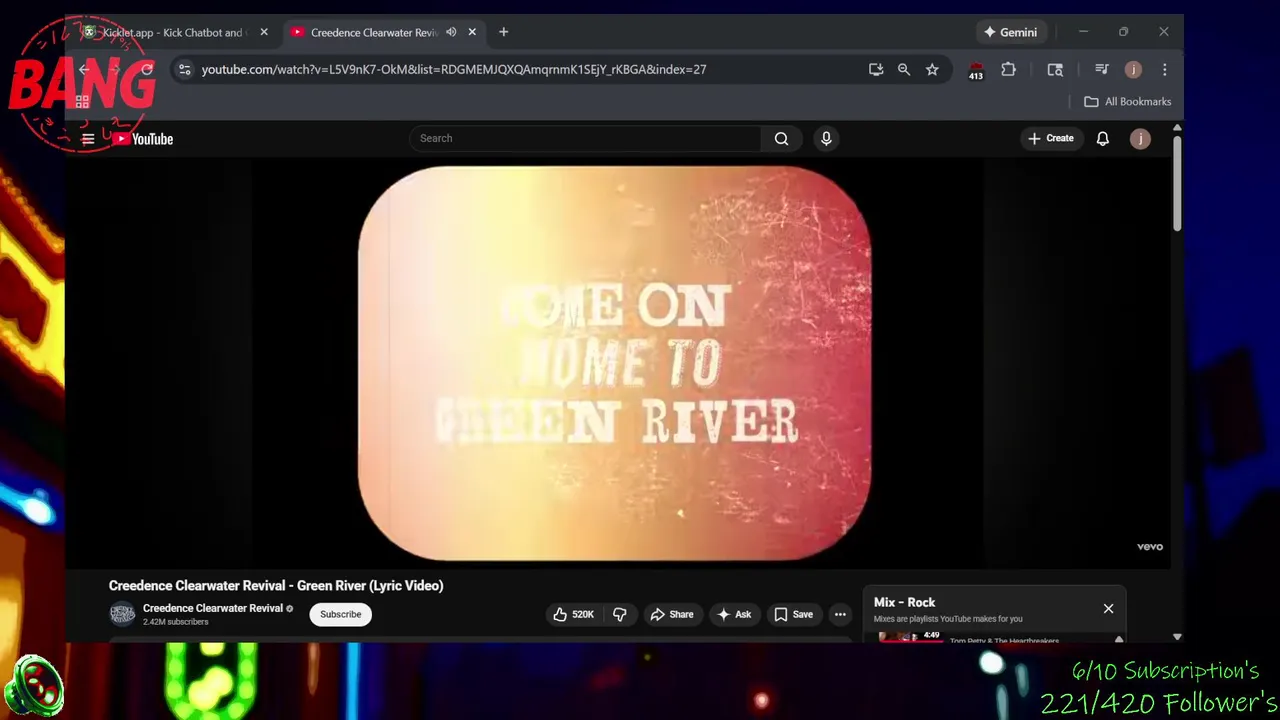Bookmark this page with the star icon
This screenshot has height=720, width=1280.
932,69
